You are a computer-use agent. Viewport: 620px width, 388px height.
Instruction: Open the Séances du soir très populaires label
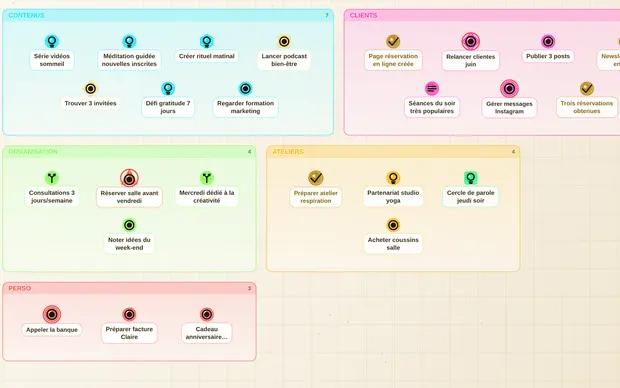click(432, 107)
